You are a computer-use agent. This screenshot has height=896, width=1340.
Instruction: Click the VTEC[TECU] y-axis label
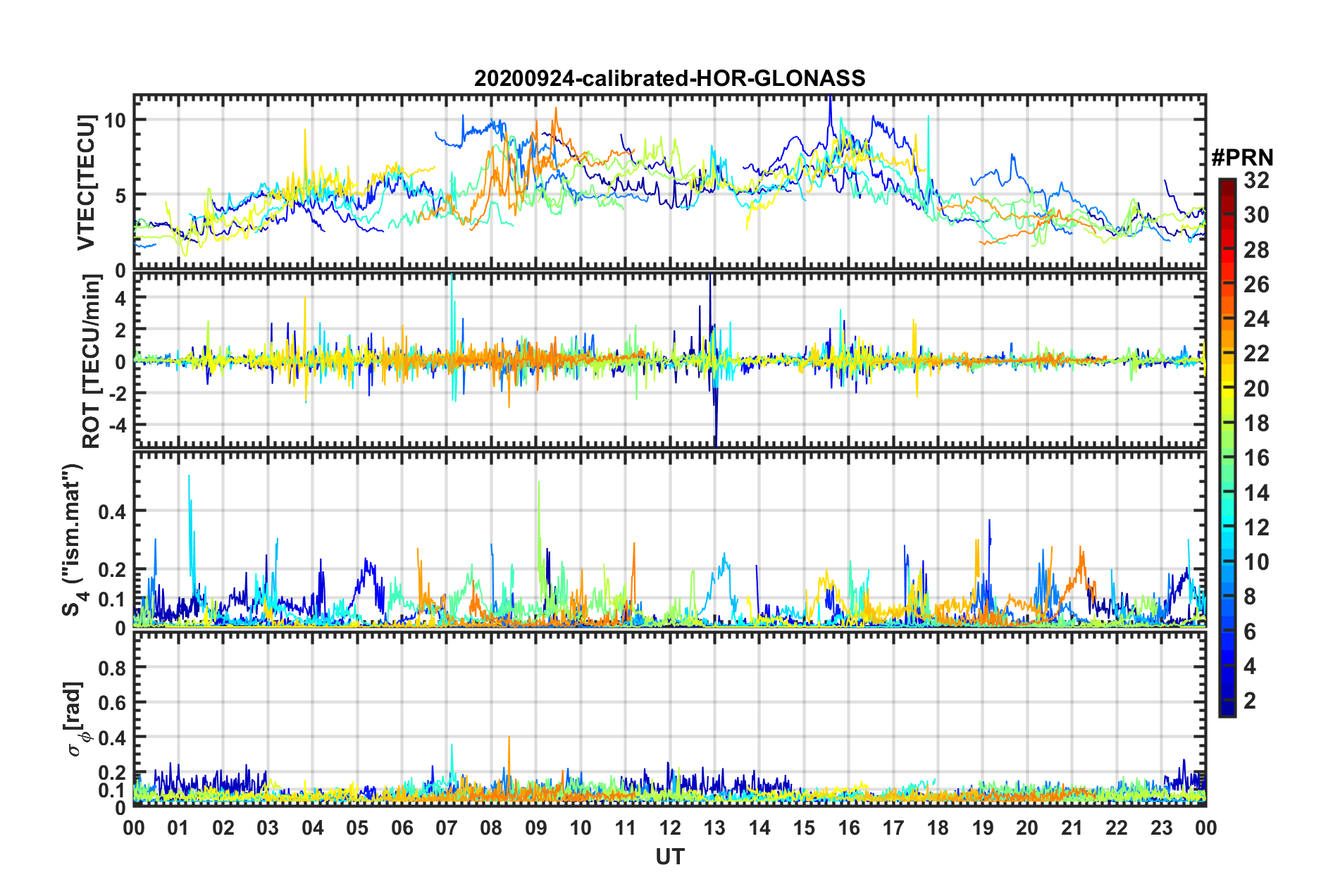click(x=86, y=182)
